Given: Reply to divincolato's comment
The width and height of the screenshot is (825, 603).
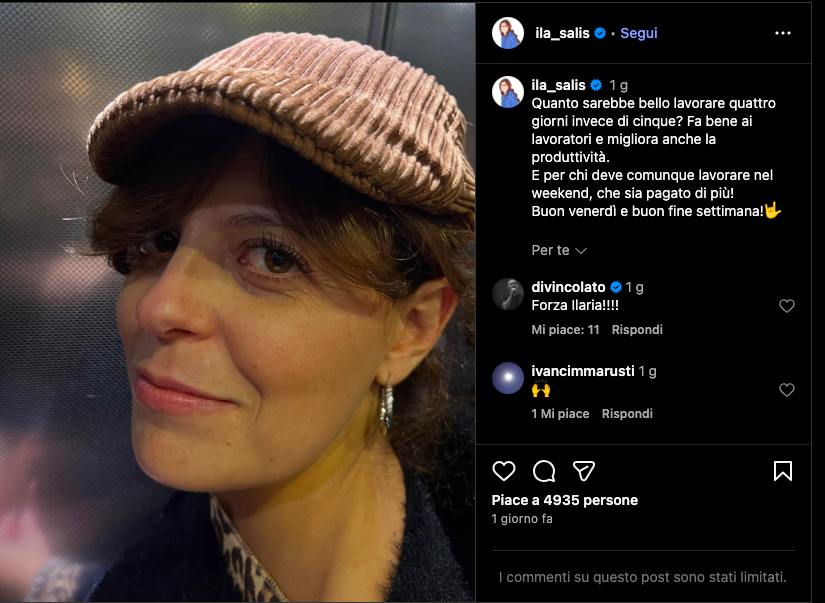Looking at the screenshot, I should pos(637,330).
